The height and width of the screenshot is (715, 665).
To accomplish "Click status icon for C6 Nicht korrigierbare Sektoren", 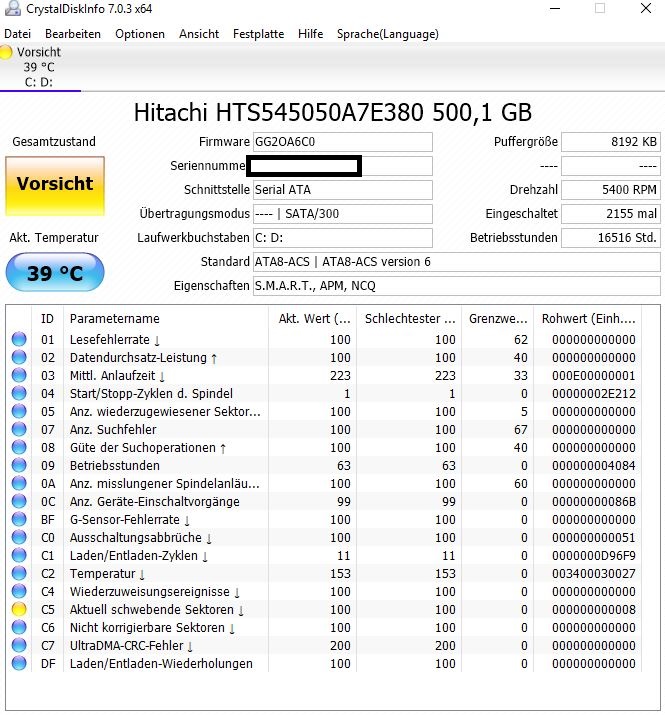I will tap(19, 627).
